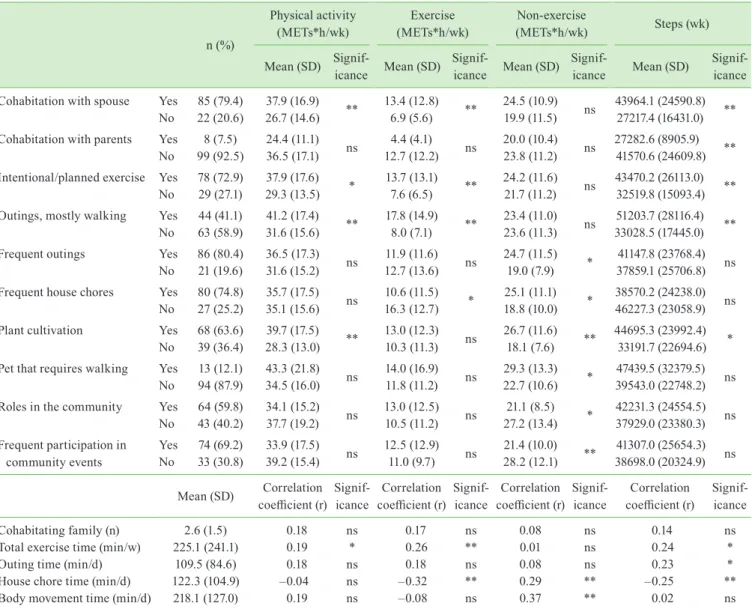
Task: Select the value '16.3 (12.7)'
Action: [412, 309]
